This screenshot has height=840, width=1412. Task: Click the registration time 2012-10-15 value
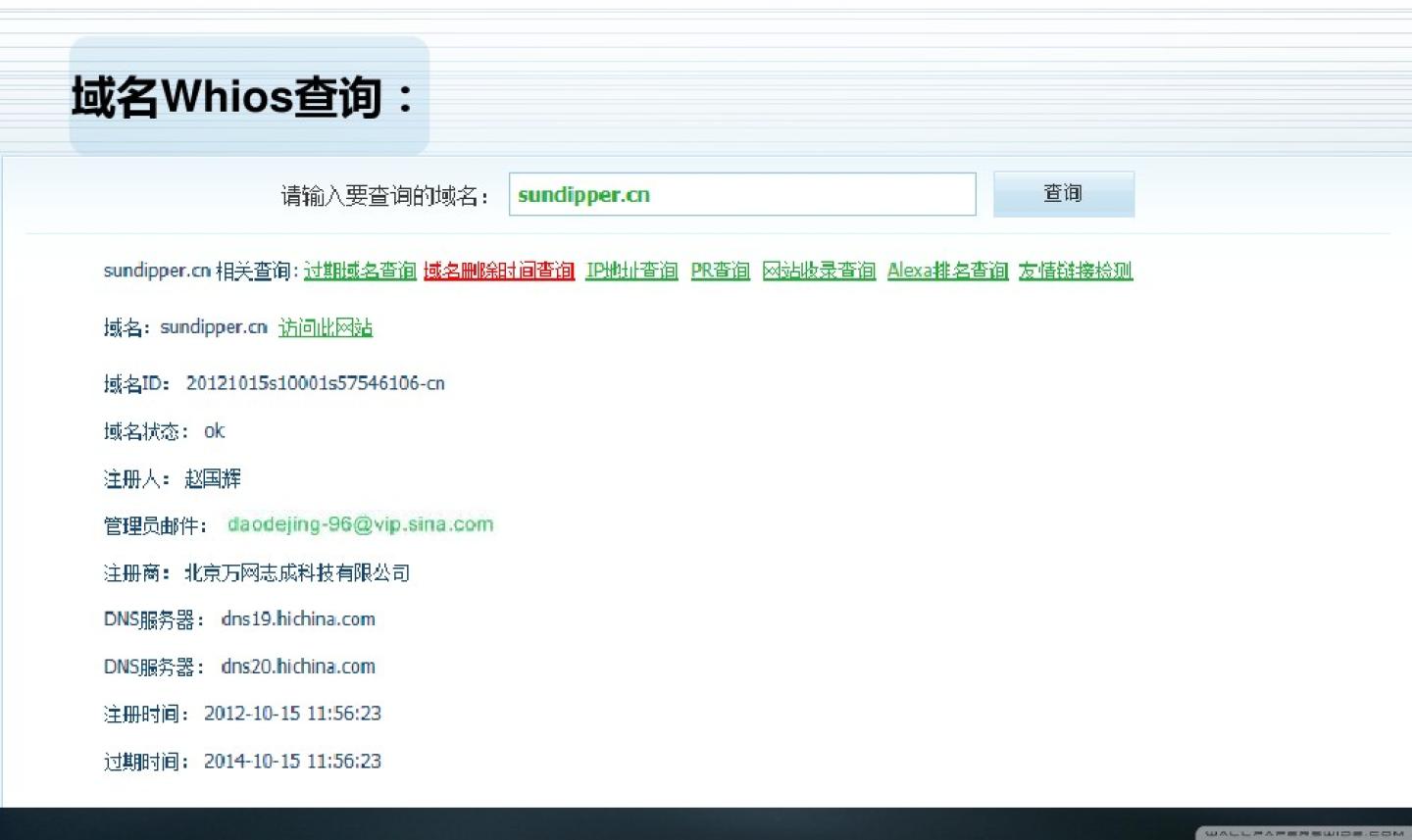click(292, 714)
